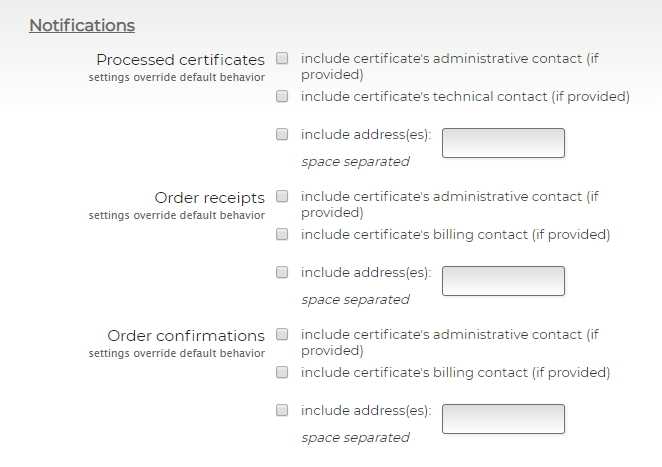Enable administrative contact for Order receipts
Screen dimensions: 662x467
click(282, 196)
